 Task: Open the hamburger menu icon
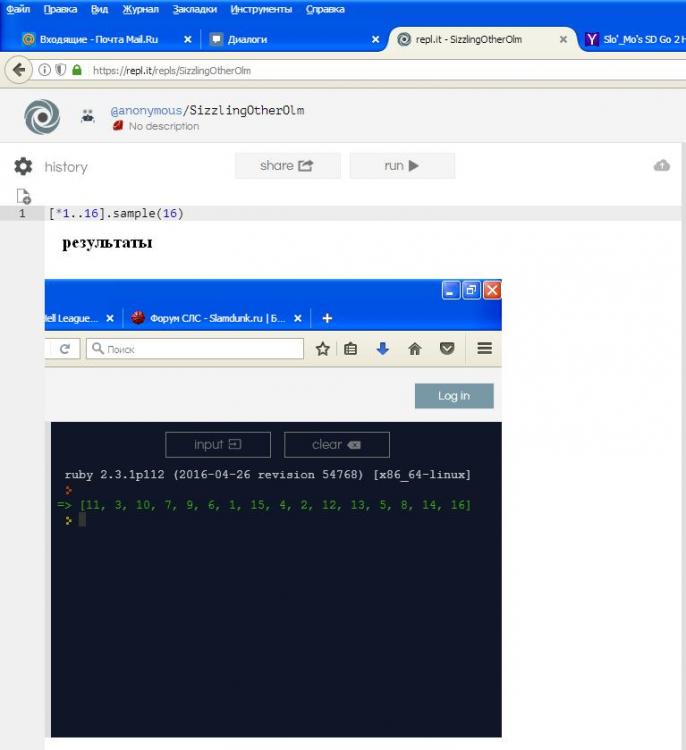click(484, 349)
